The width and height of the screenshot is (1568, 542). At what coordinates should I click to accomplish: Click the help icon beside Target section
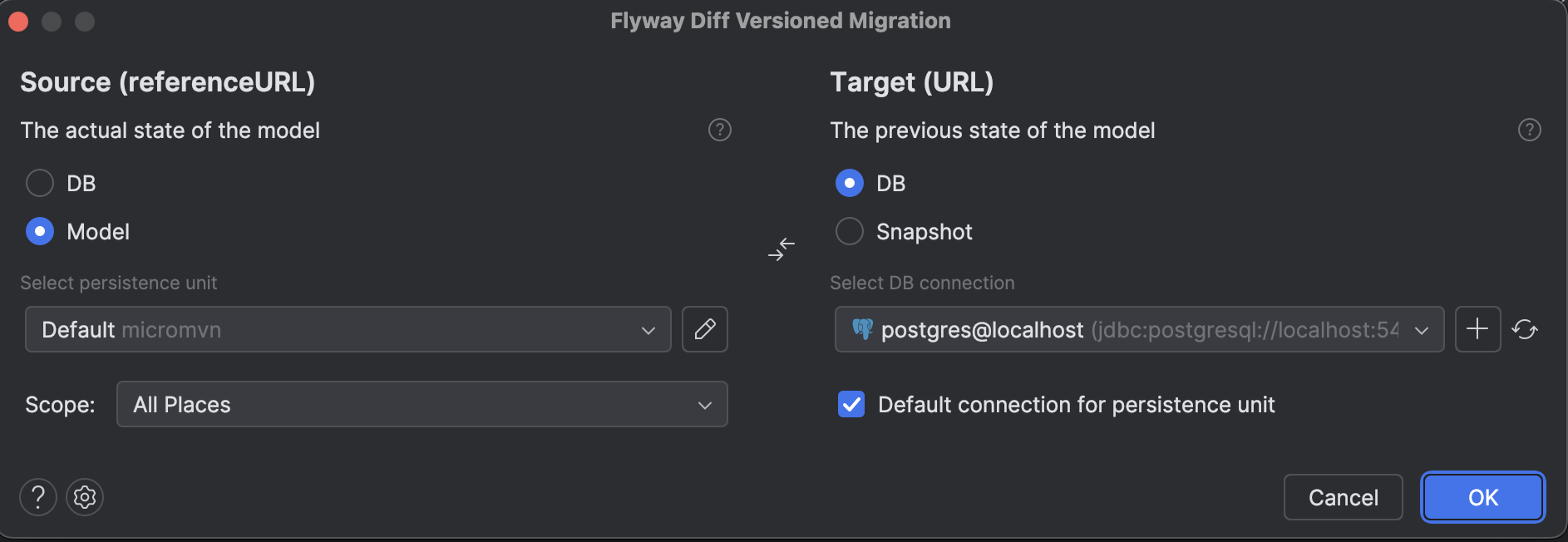[x=1528, y=130]
